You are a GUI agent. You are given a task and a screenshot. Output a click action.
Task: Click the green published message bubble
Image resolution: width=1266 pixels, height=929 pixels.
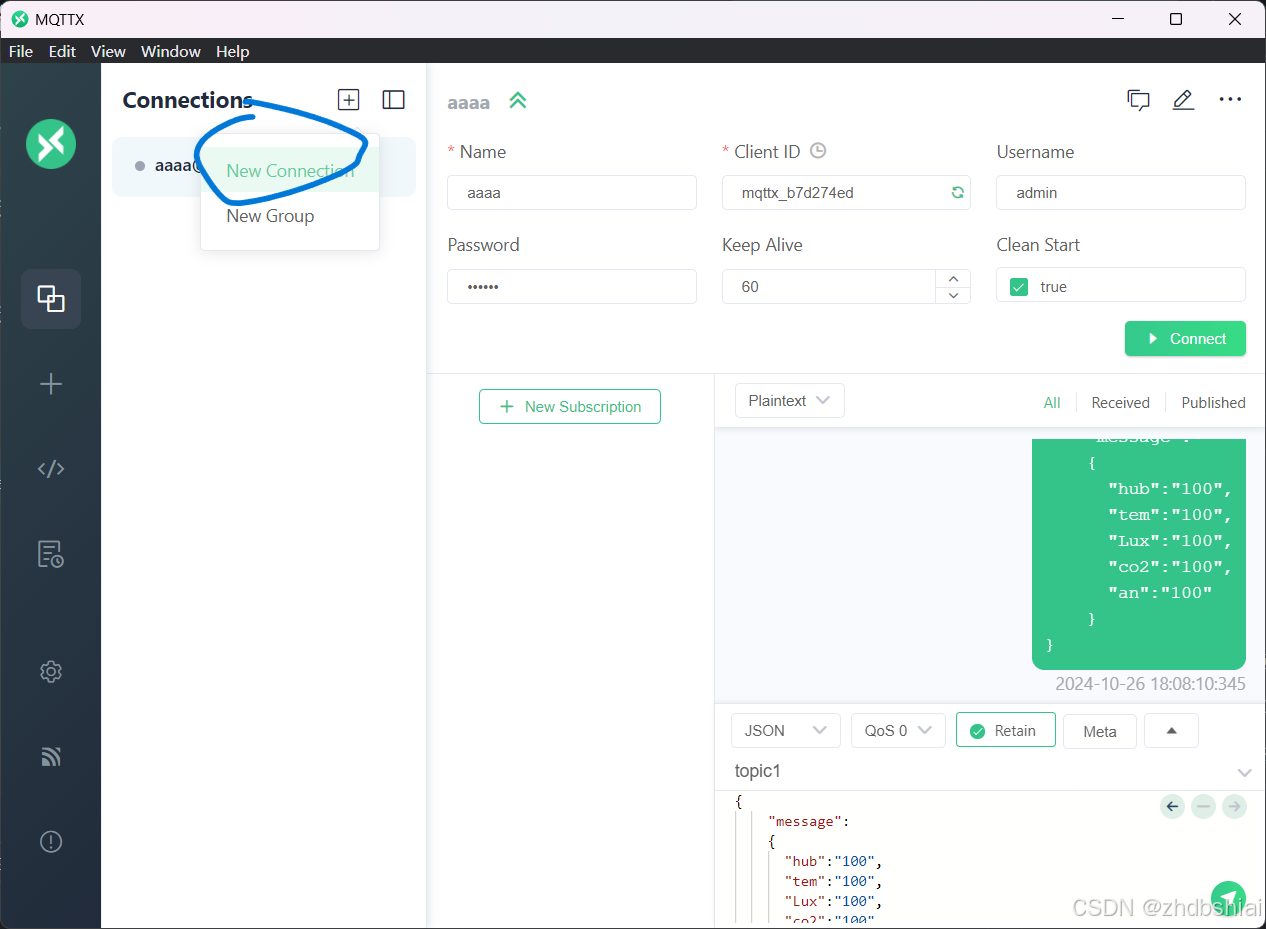click(x=1139, y=554)
